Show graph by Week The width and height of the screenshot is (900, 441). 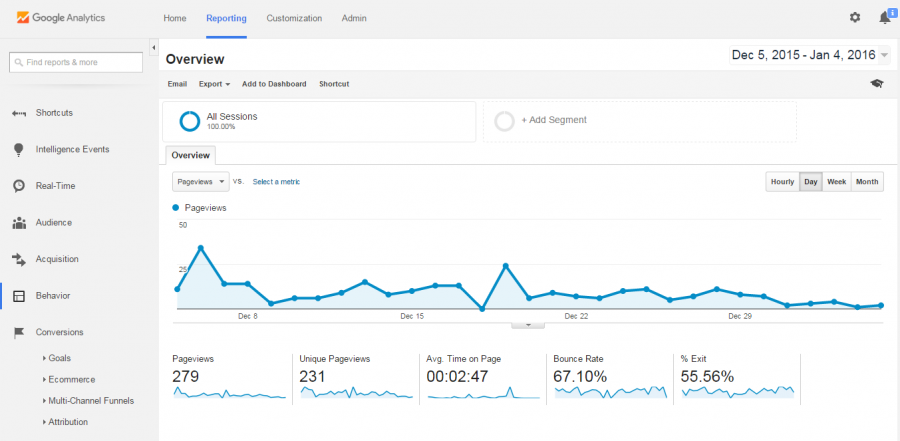(x=836, y=181)
